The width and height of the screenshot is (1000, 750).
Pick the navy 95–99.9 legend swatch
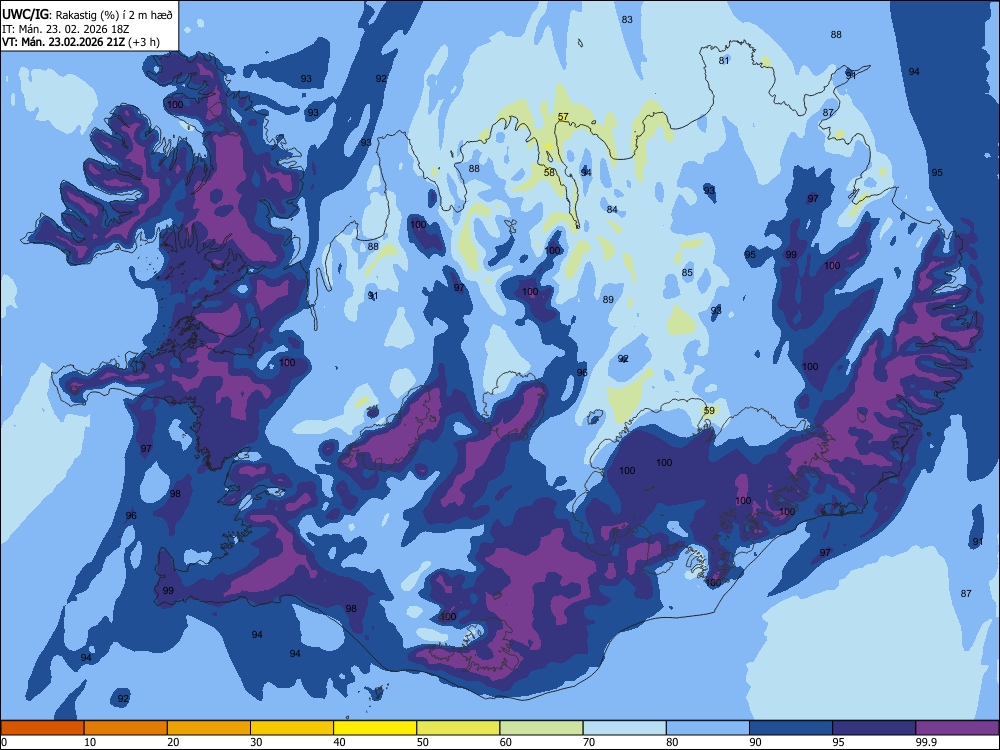coord(874,728)
